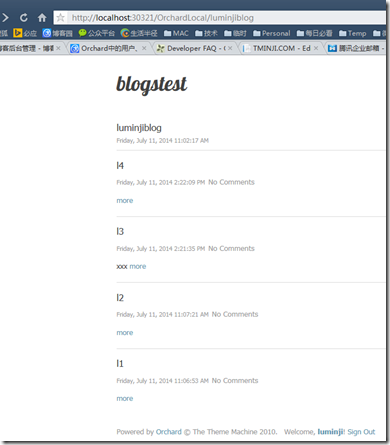
Task: Click the more link under post l2
Action: 125,333
